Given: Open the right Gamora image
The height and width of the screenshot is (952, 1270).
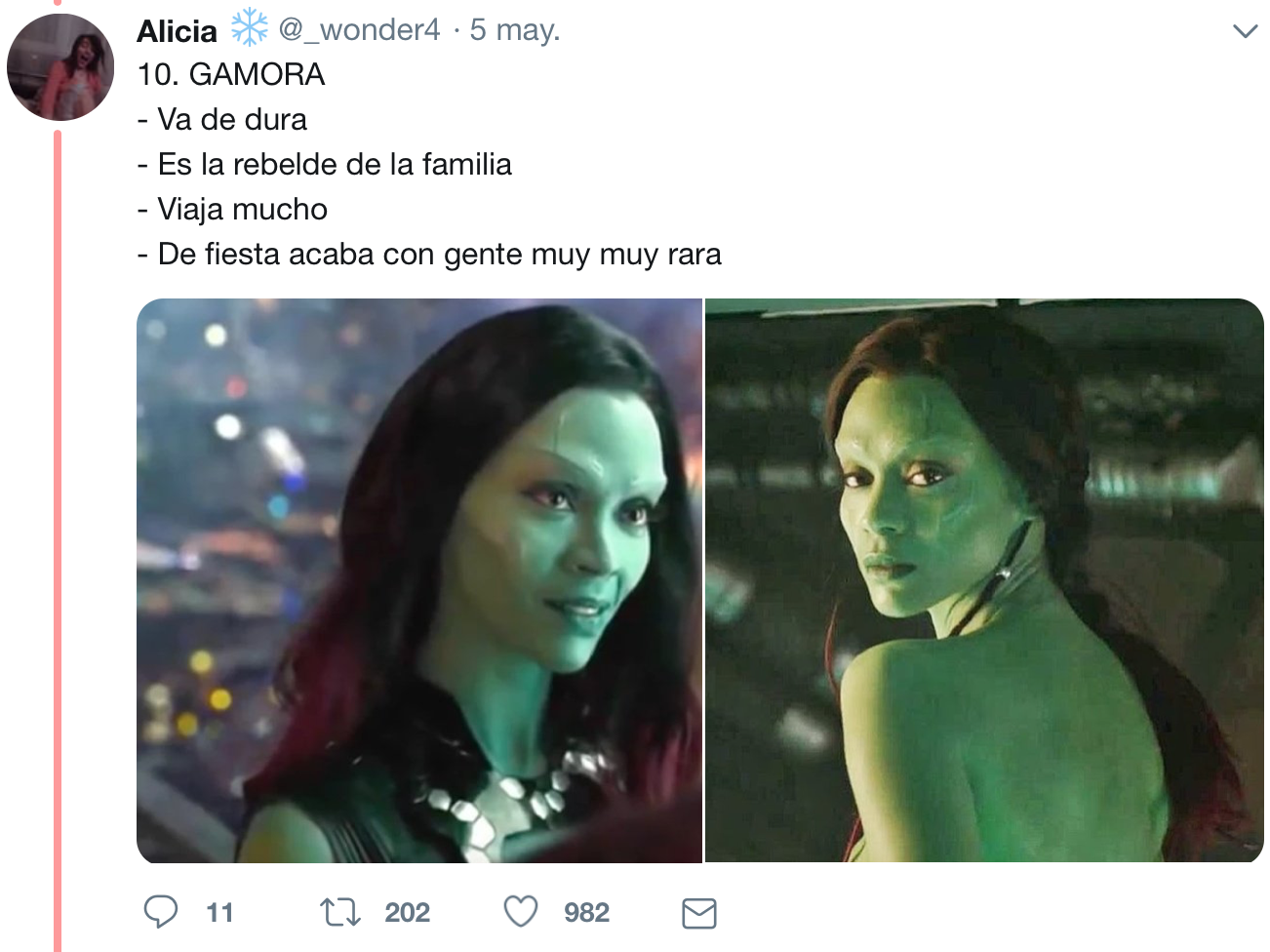Looking at the screenshot, I should pos(984,580).
